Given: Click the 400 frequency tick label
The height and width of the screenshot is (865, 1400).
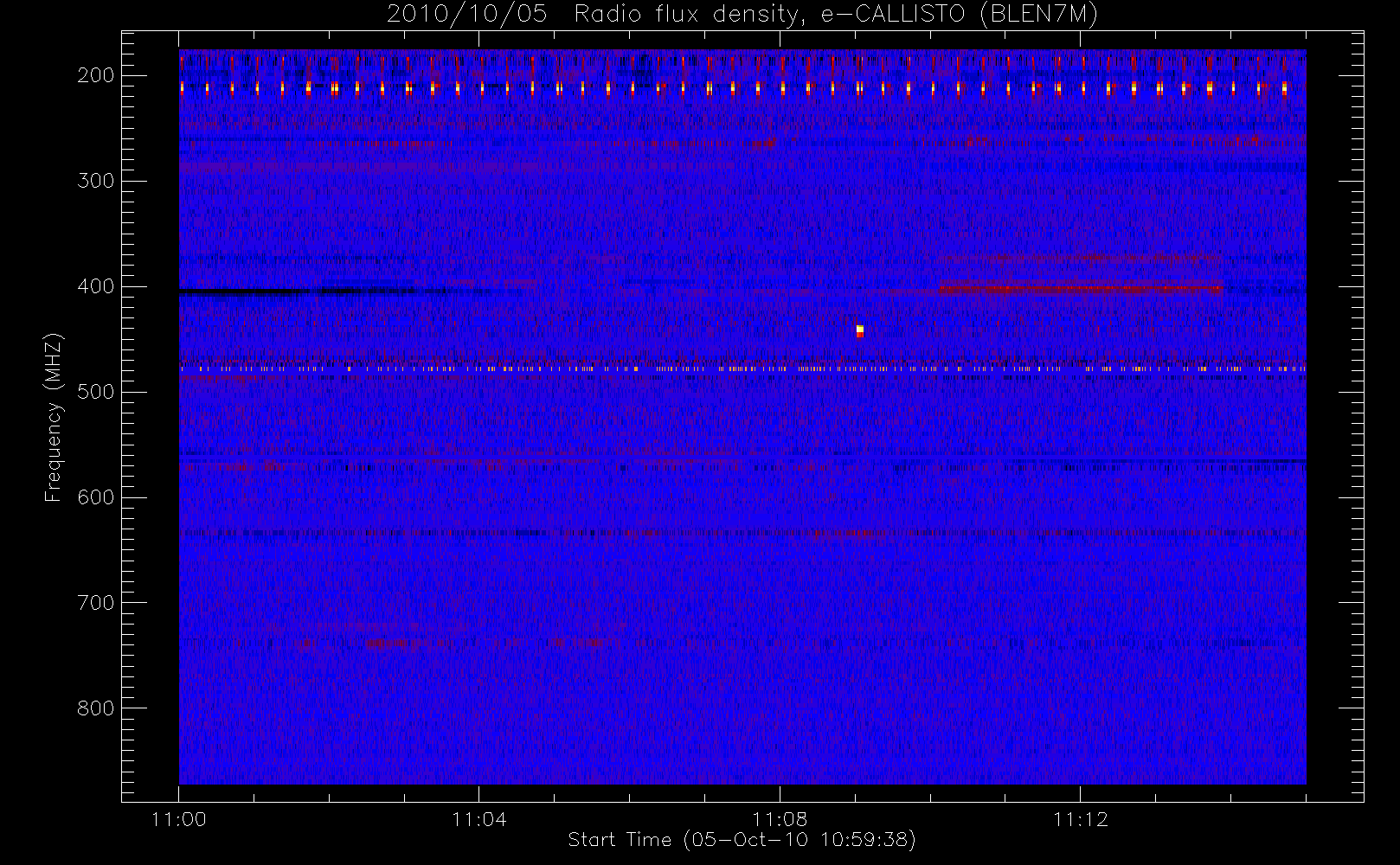Looking at the screenshot, I should point(95,286).
